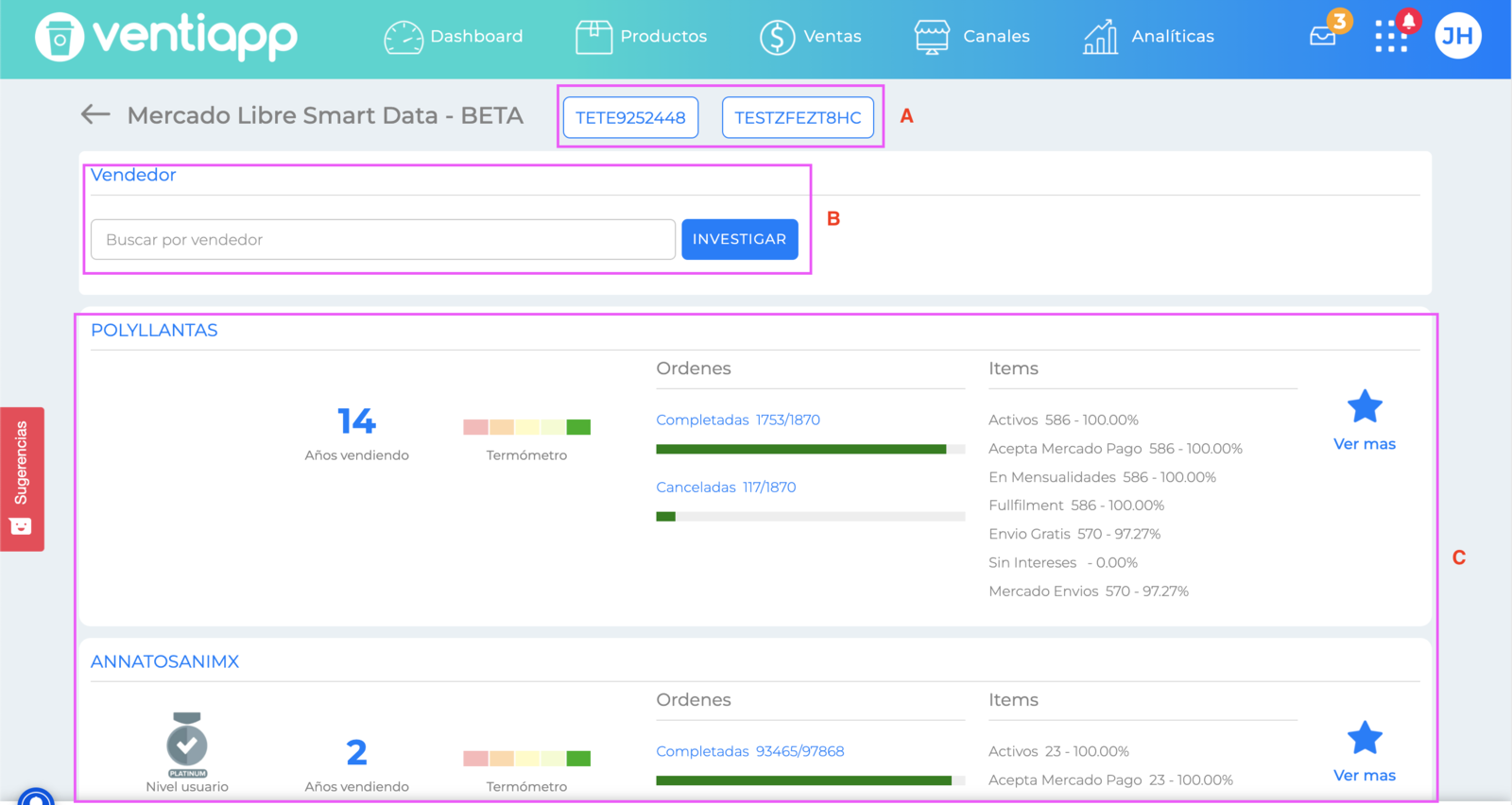Open the Ventas menu
1512x805 pixels.
pos(811,37)
